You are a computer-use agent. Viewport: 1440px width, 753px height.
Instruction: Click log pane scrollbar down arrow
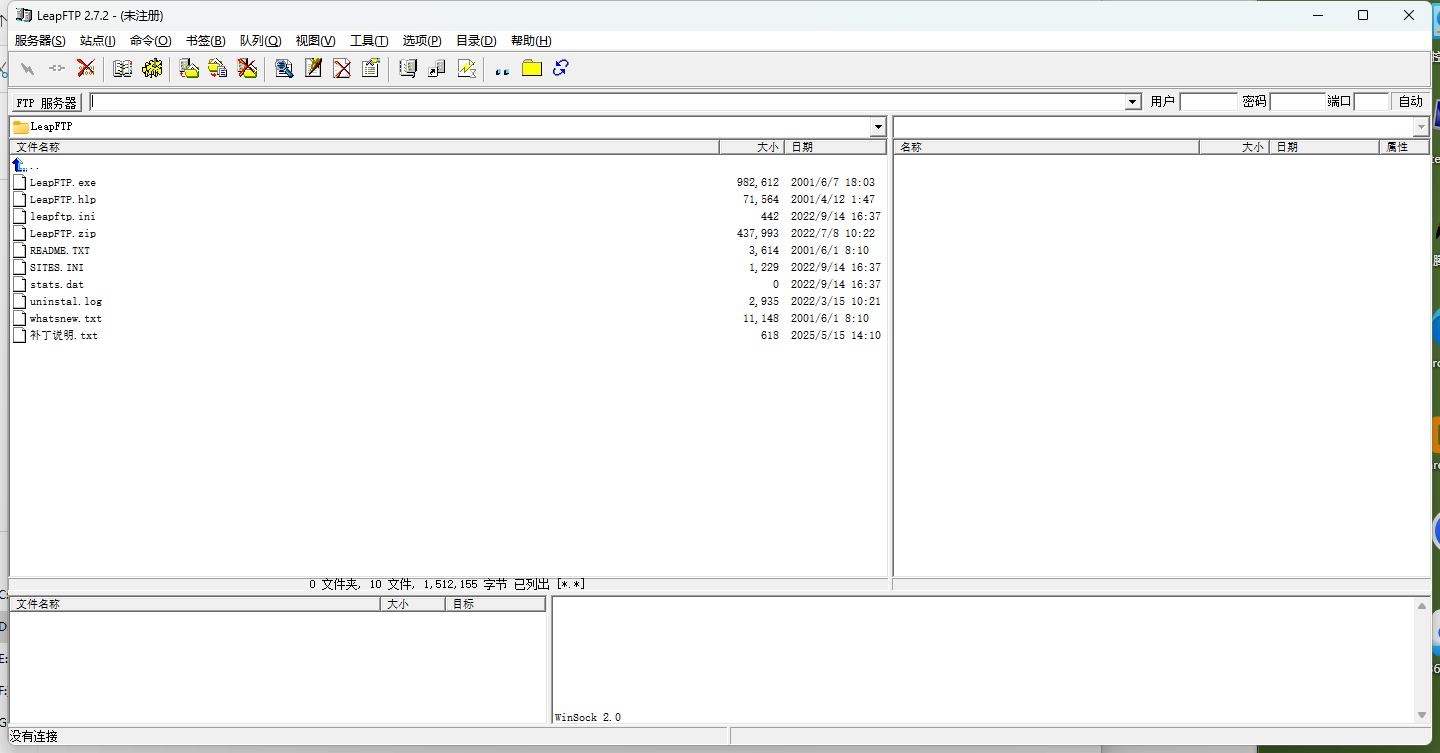(x=1422, y=715)
